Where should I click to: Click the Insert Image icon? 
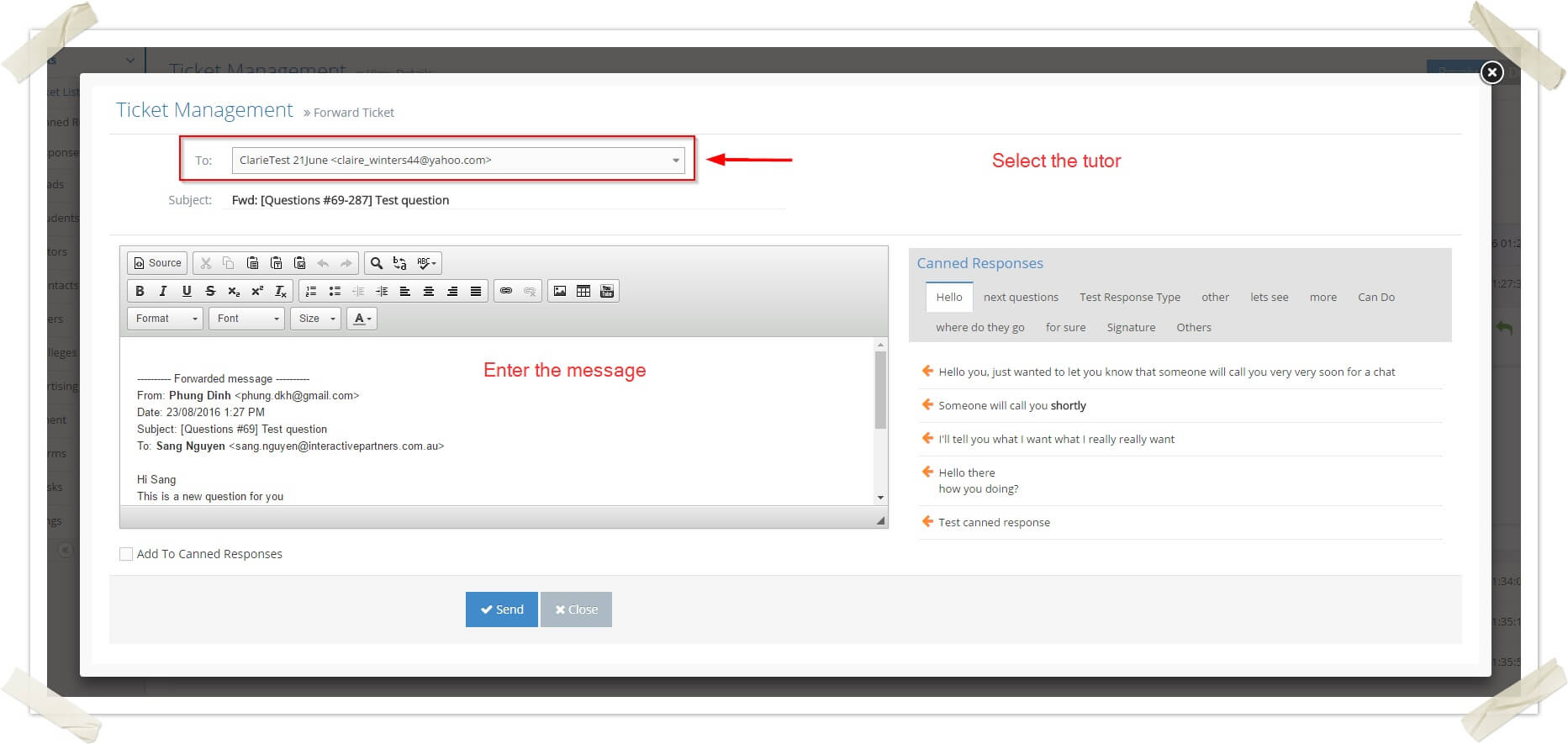(560, 291)
